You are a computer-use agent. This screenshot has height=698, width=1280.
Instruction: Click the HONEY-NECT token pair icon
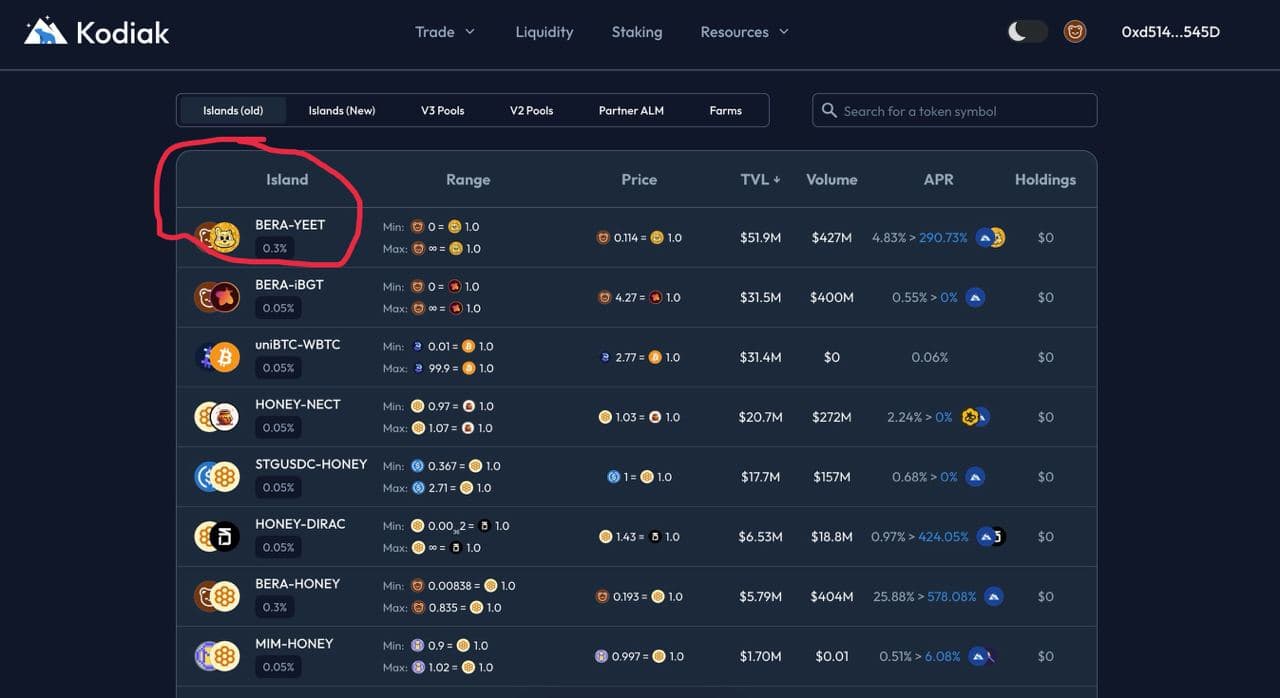point(217,417)
